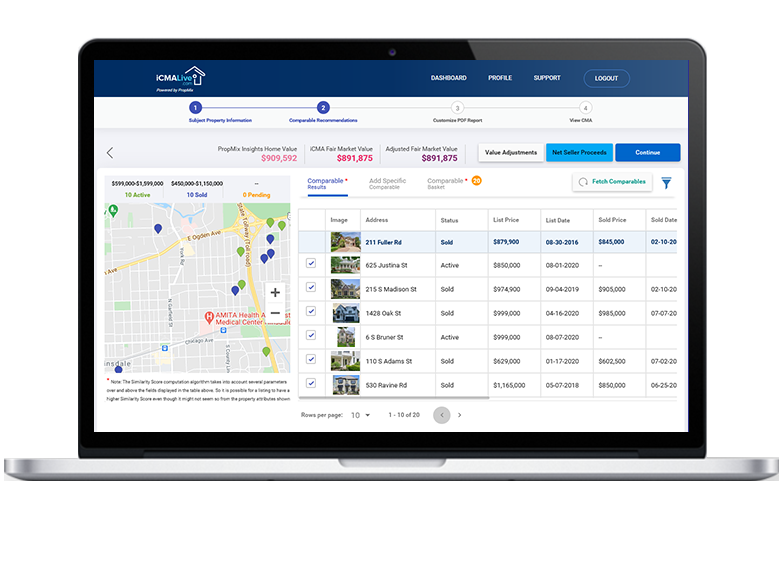Jump to step 4 View CMA
783x562 pixels.
[x=585, y=108]
